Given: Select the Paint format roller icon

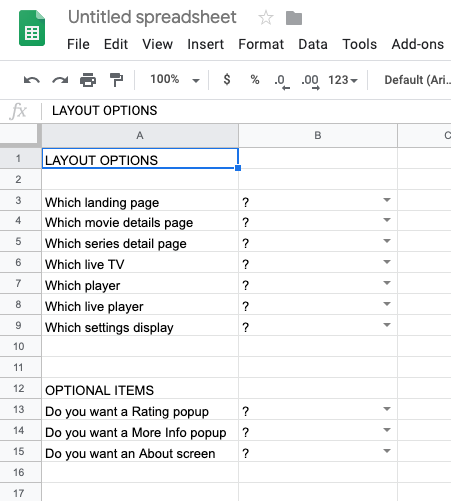Looking at the screenshot, I should coord(116,80).
